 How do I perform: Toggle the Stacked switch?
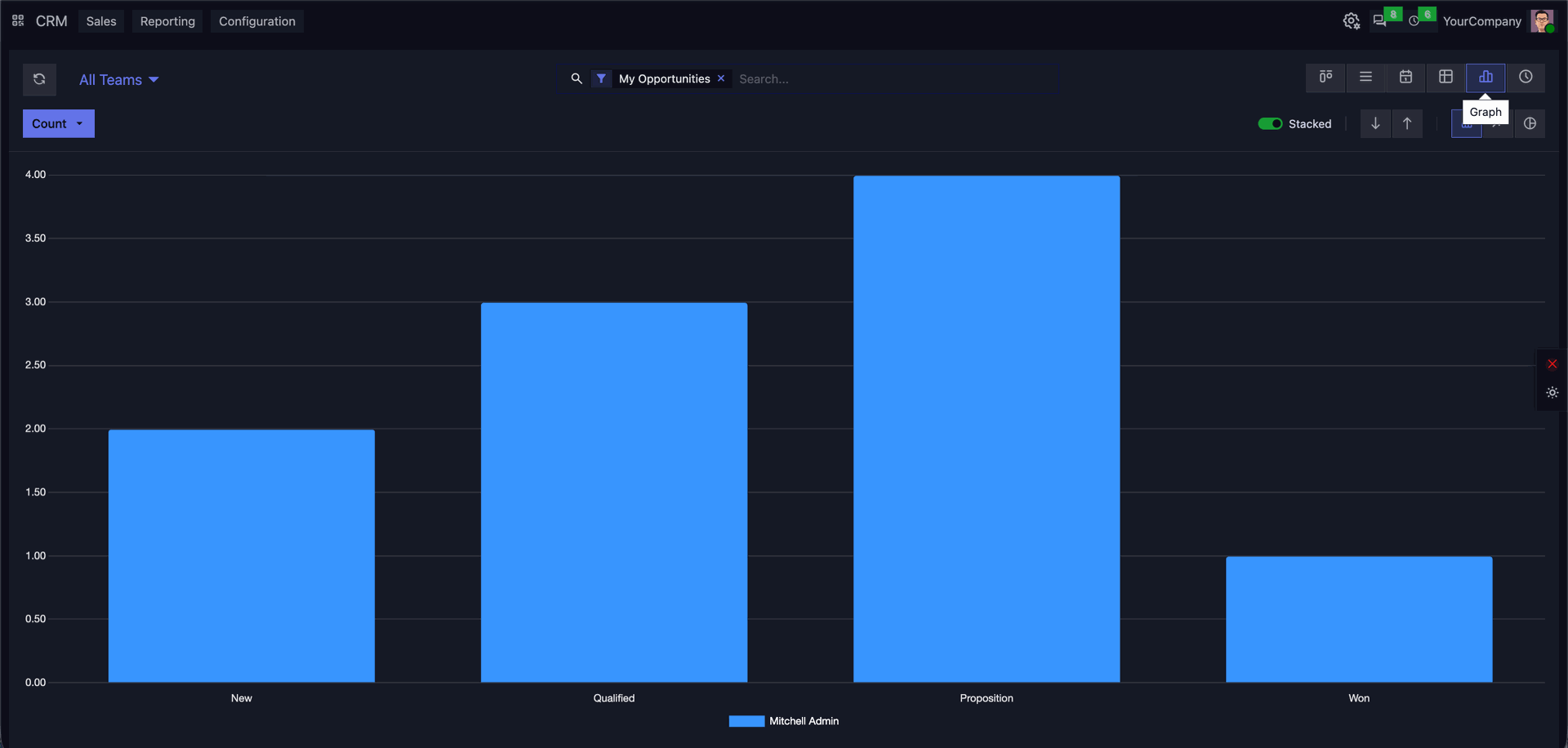coord(1270,123)
